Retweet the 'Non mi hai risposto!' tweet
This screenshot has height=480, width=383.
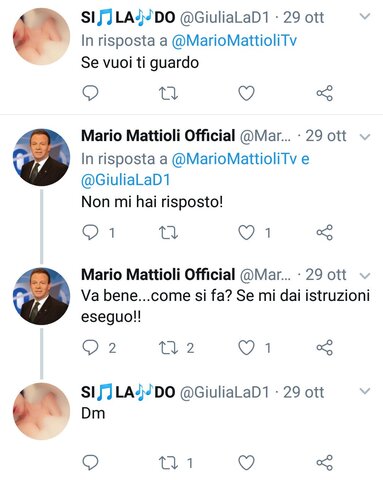168,233
